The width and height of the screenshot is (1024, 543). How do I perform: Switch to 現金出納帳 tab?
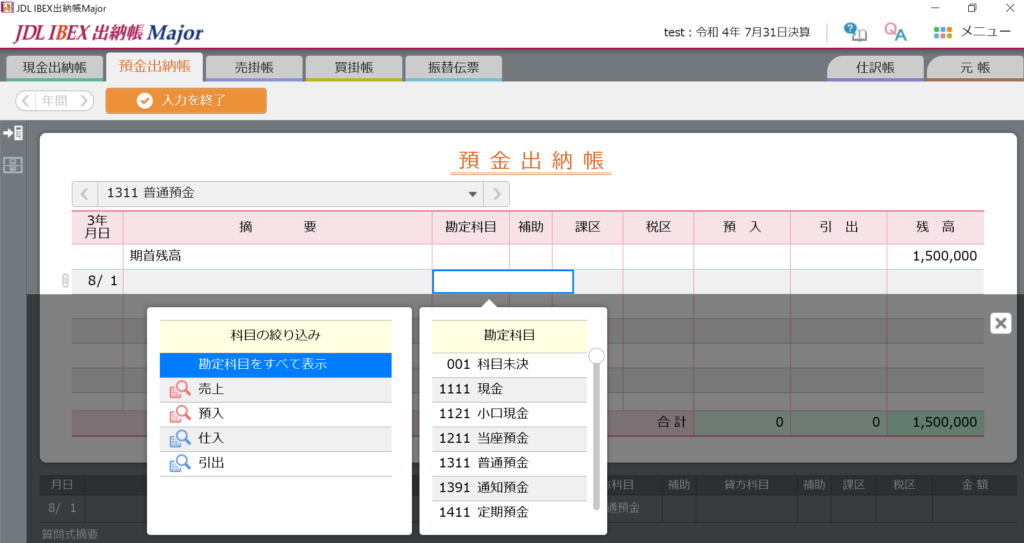[55, 68]
